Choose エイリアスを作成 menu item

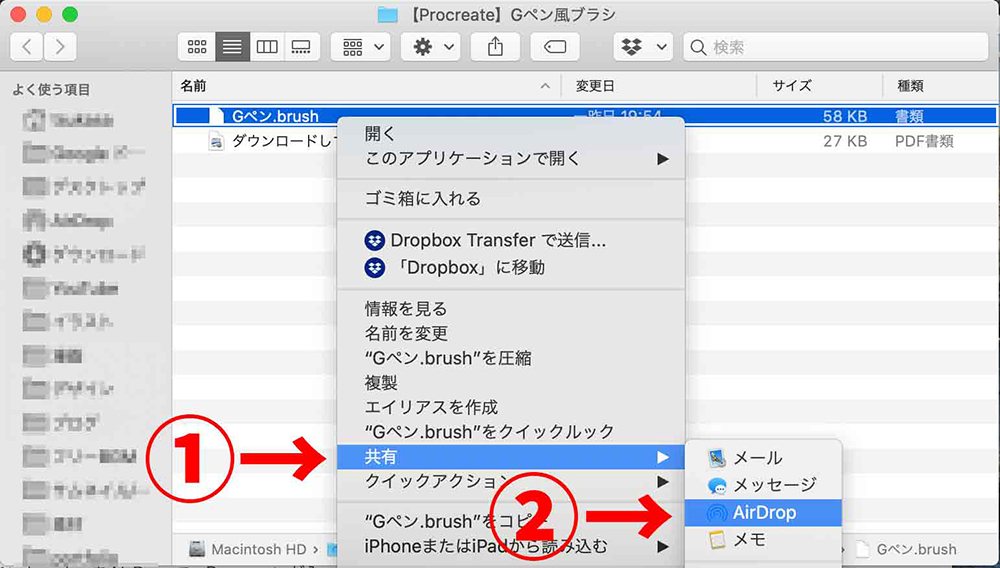(x=510, y=407)
